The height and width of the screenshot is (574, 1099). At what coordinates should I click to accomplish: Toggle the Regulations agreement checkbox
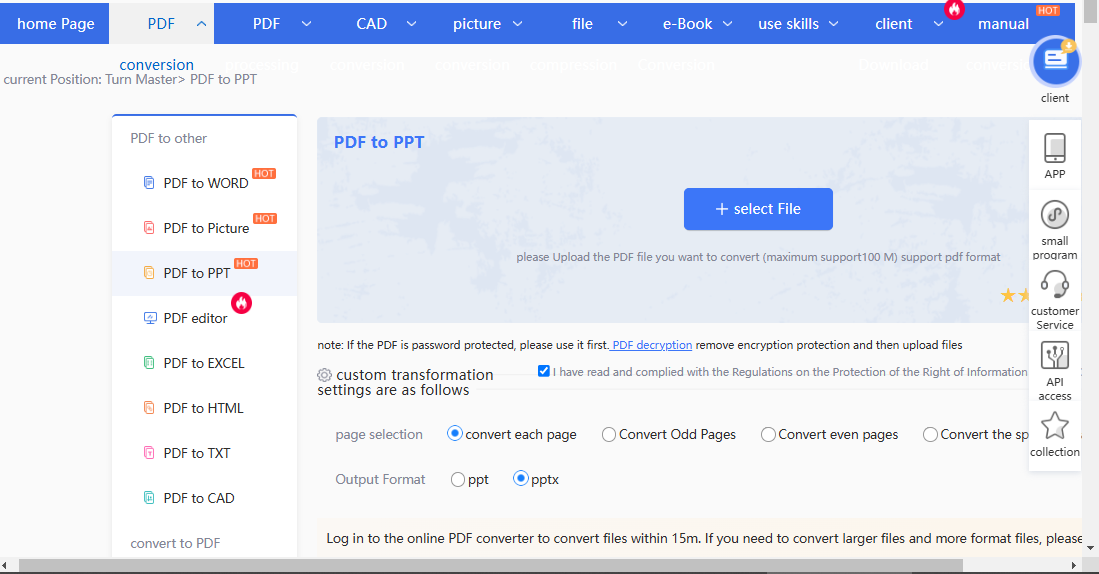coord(543,371)
